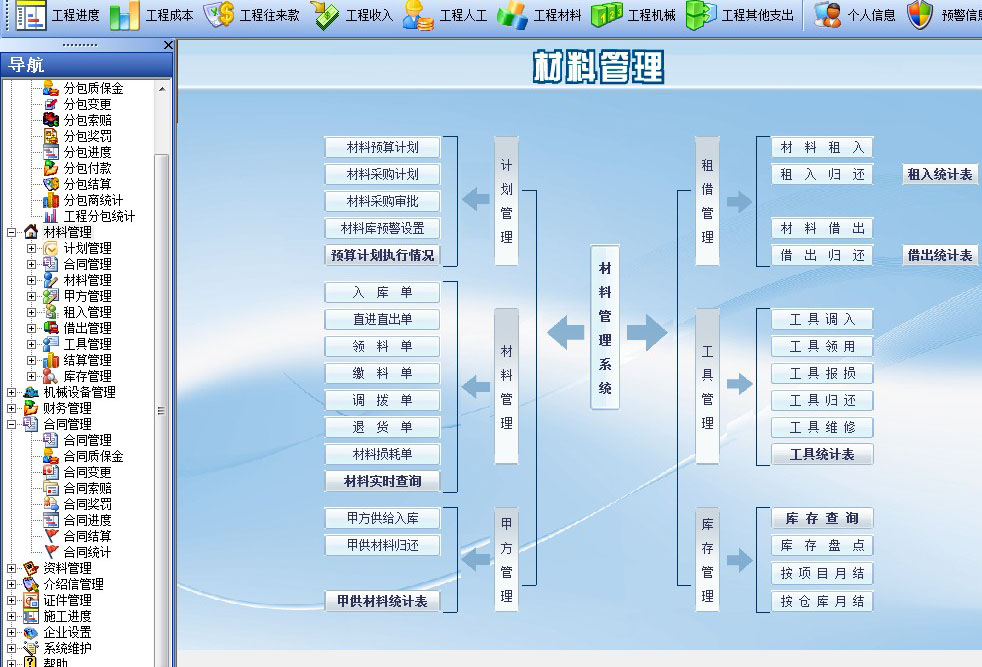Click the 预警信息 shield icon
This screenshot has width=982, height=667.
tap(921, 16)
